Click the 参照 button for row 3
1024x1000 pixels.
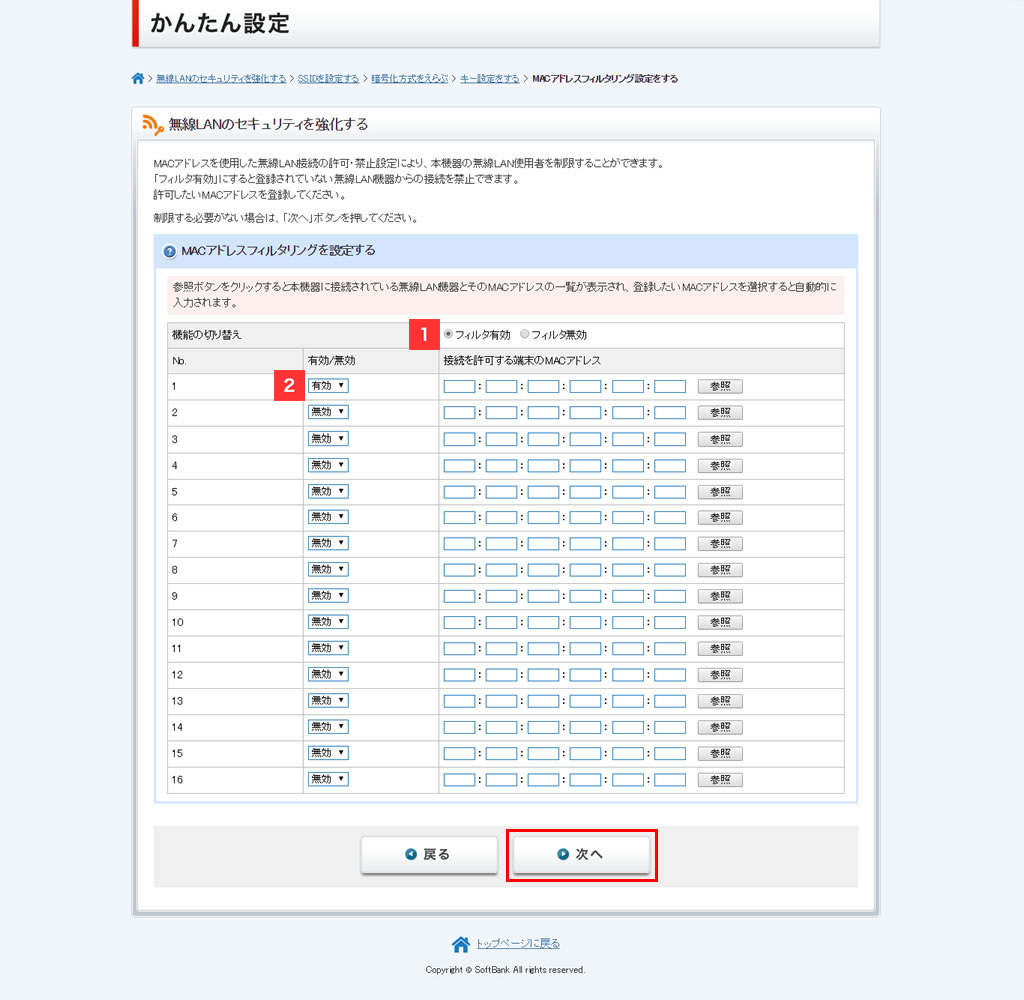720,440
